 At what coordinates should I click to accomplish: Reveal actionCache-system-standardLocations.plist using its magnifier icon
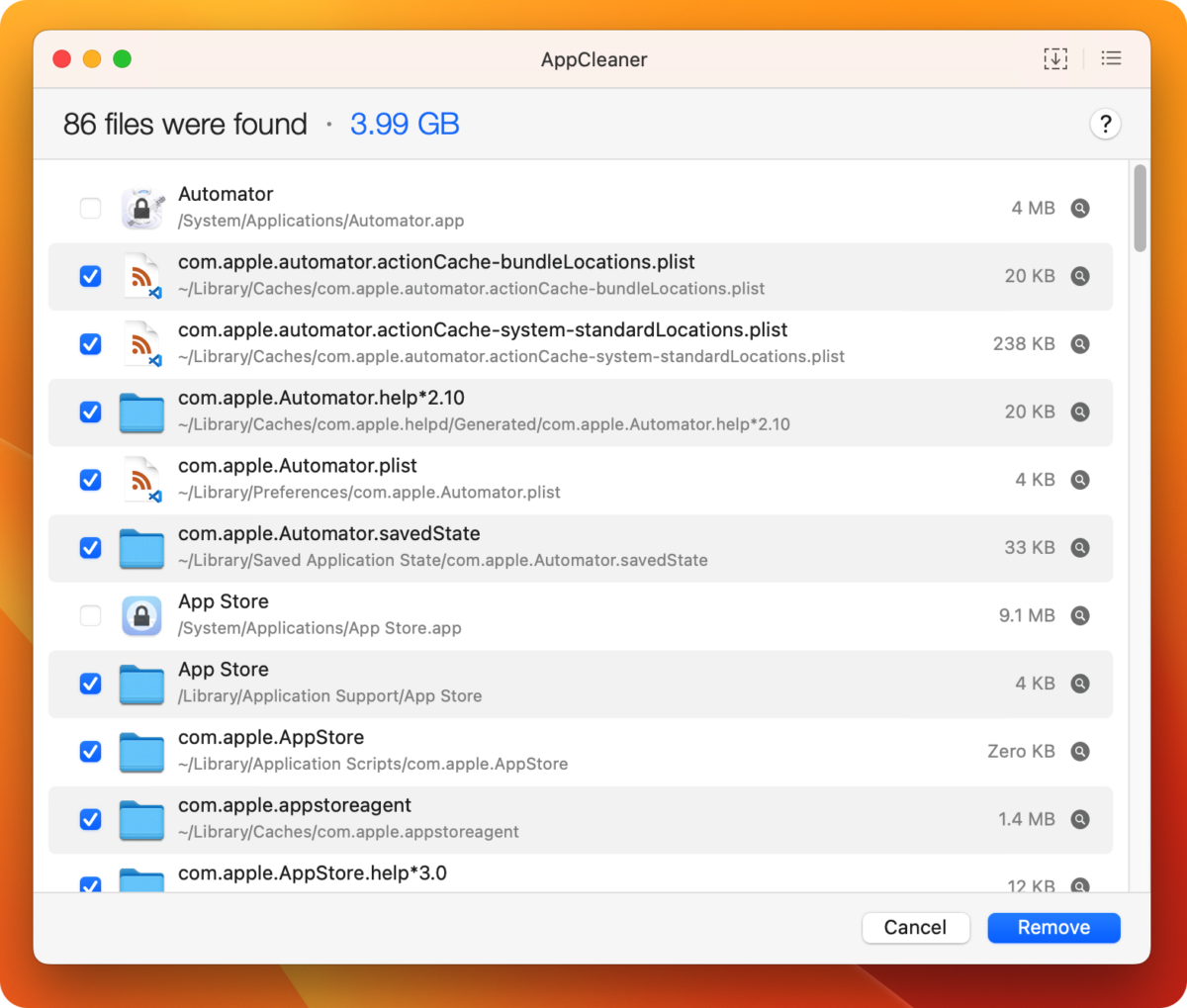(x=1080, y=344)
